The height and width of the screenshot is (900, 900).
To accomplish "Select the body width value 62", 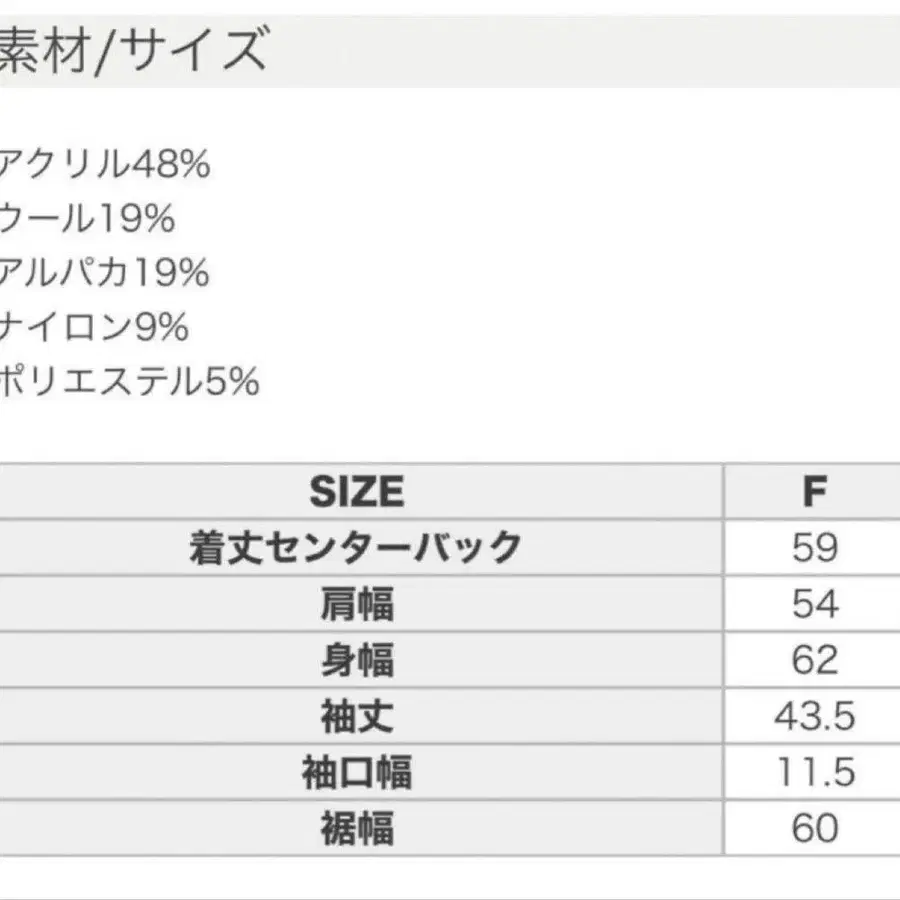I will [814, 660].
